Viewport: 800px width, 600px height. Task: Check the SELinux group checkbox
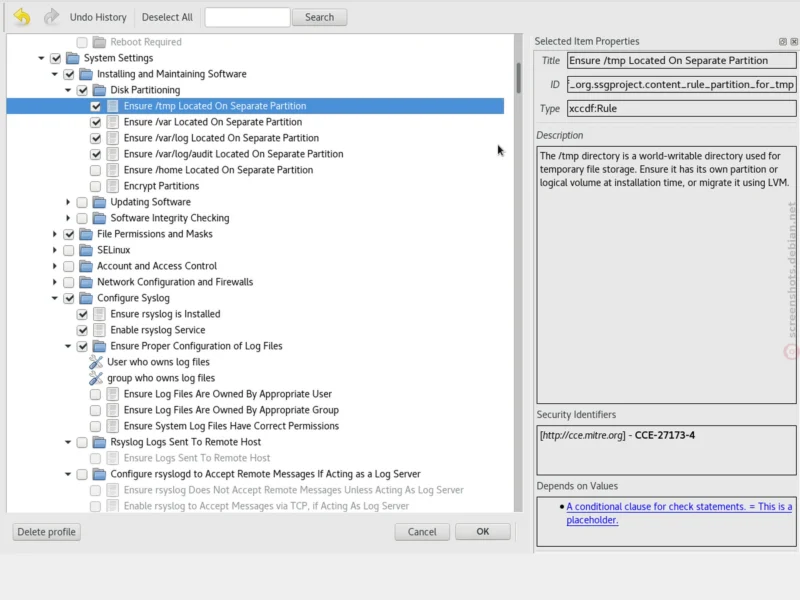tap(68, 251)
